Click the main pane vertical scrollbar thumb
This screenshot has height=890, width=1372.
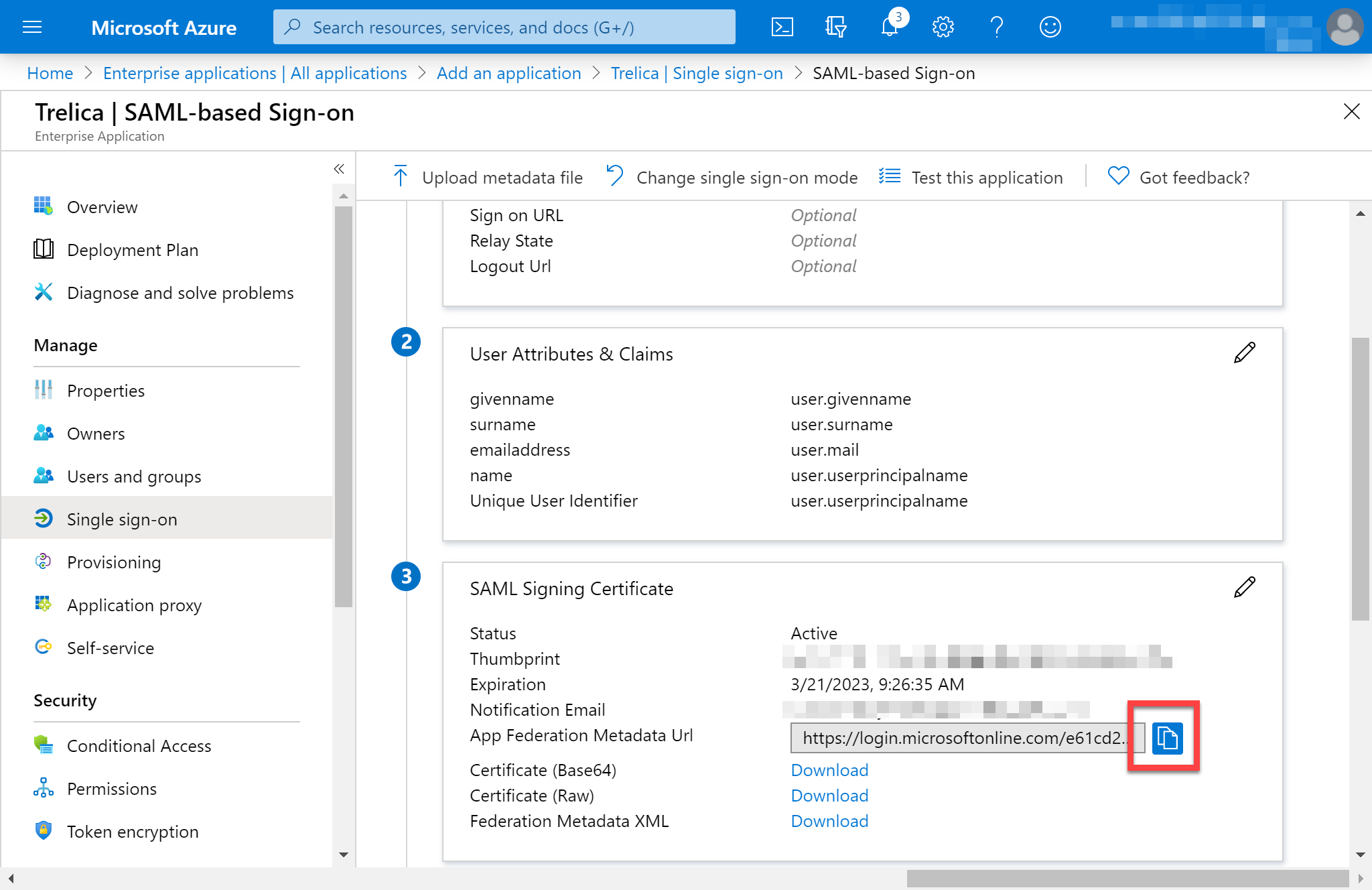pos(1360,479)
